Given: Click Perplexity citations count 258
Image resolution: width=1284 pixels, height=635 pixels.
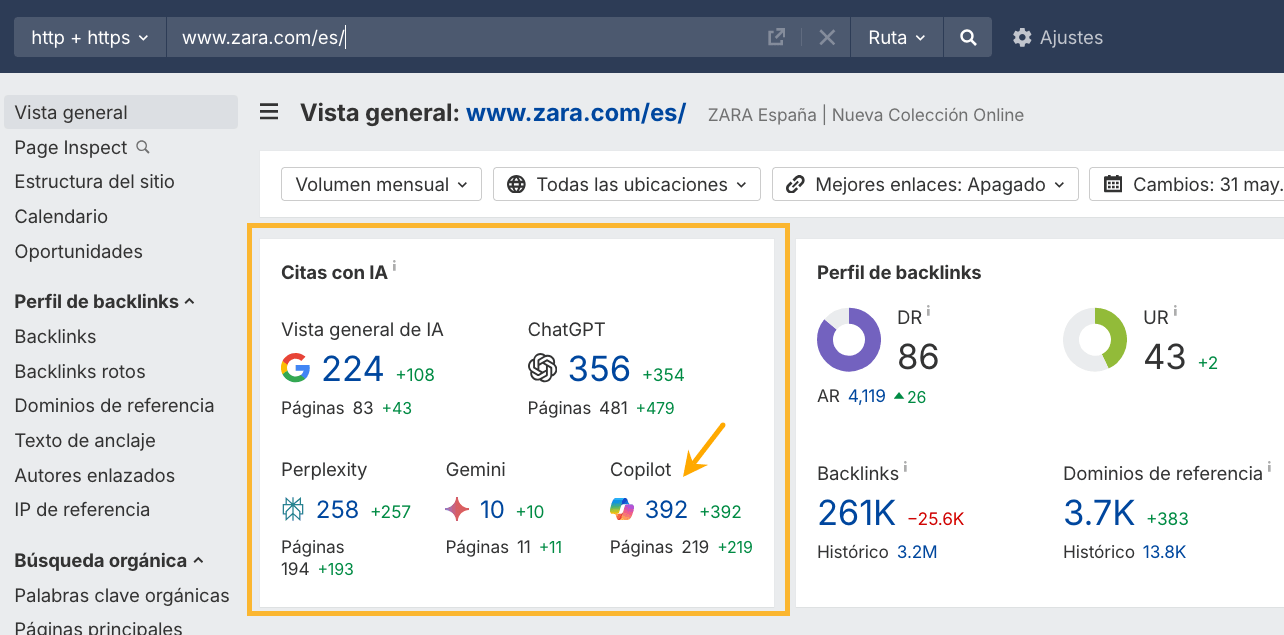Looking at the screenshot, I should (338, 510).
